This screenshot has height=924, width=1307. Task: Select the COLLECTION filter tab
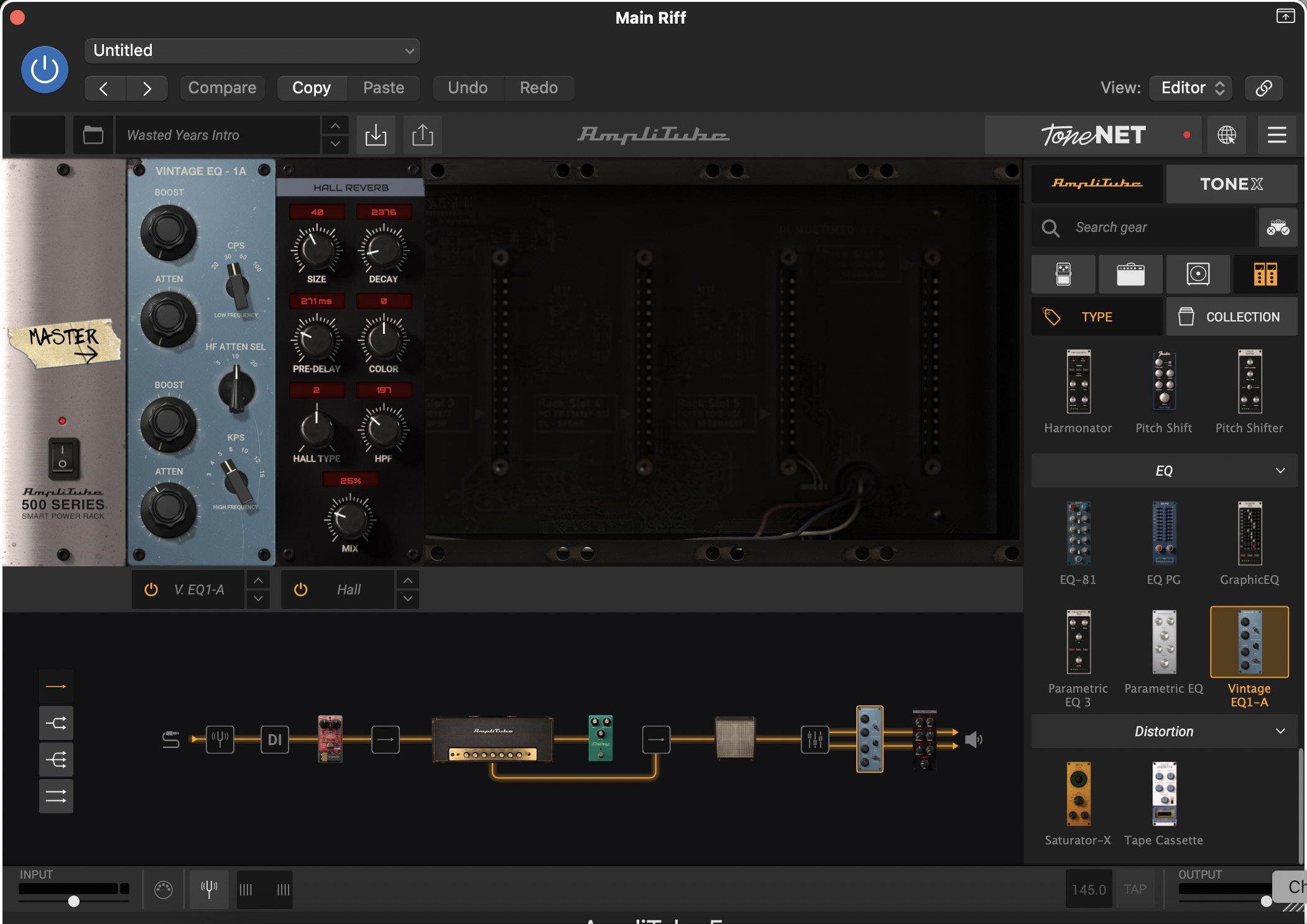(1232, 317)
